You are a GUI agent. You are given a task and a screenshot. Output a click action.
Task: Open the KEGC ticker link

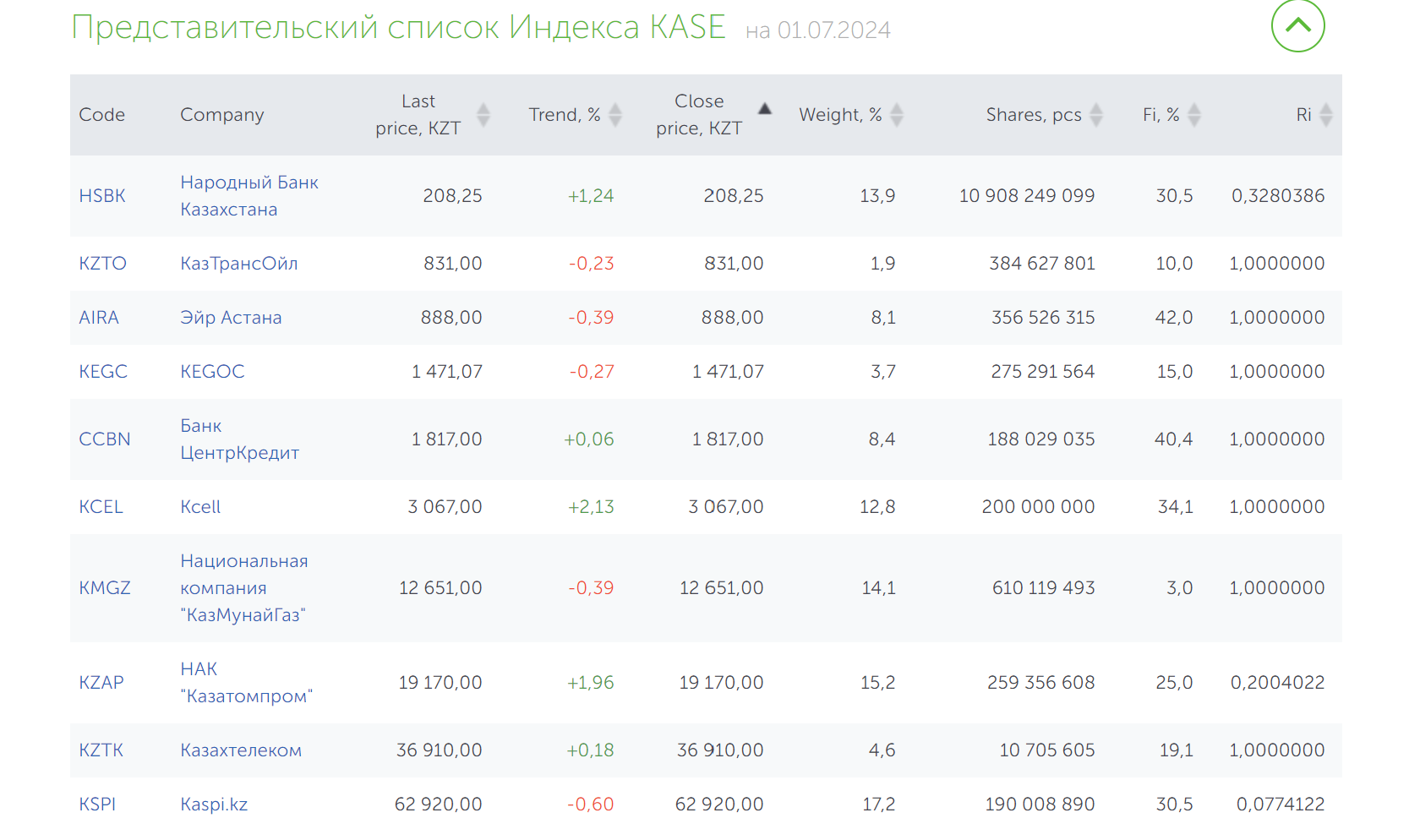103,372
